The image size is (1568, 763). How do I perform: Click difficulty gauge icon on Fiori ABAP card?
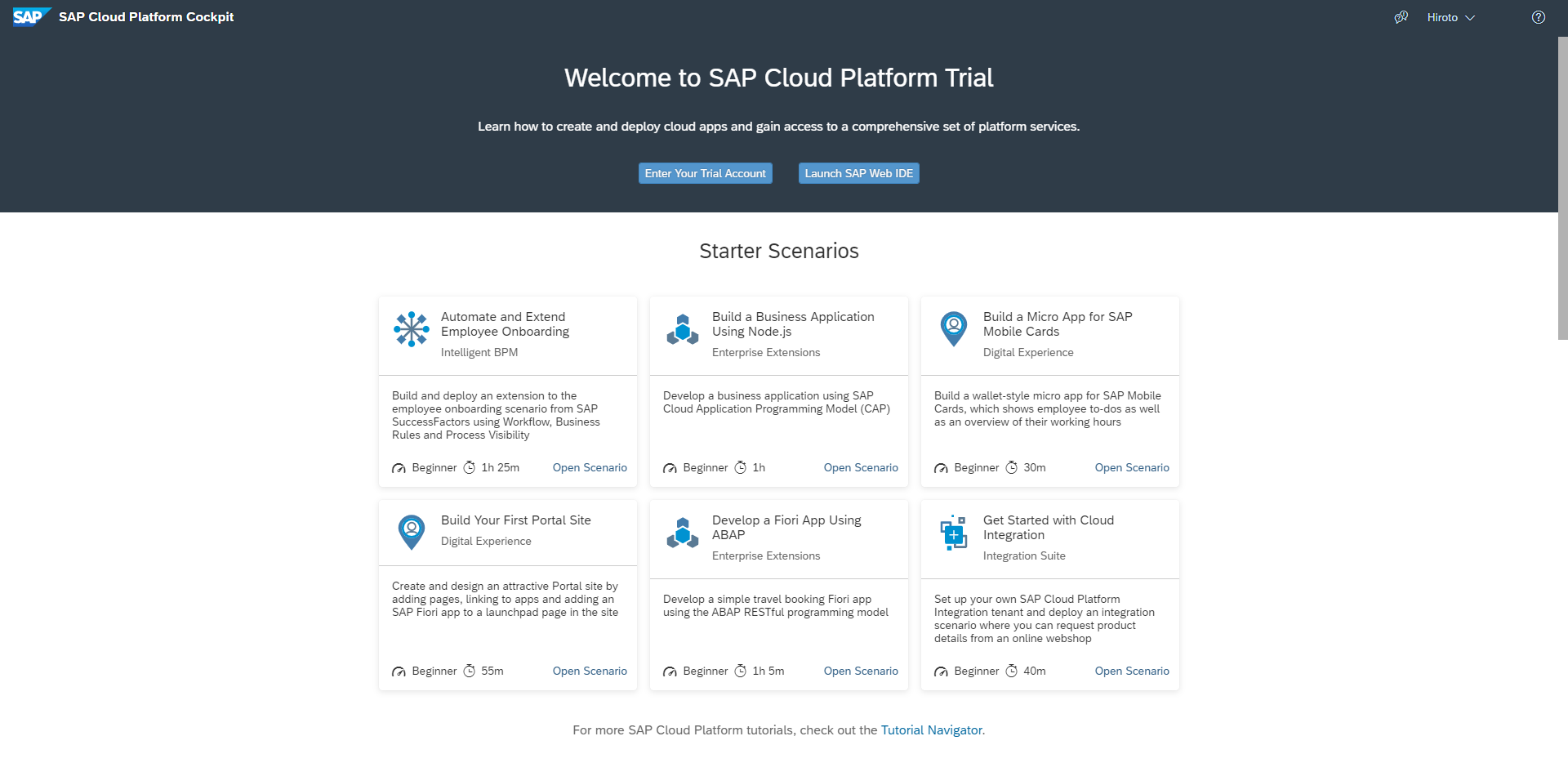[x=670, y=672]
